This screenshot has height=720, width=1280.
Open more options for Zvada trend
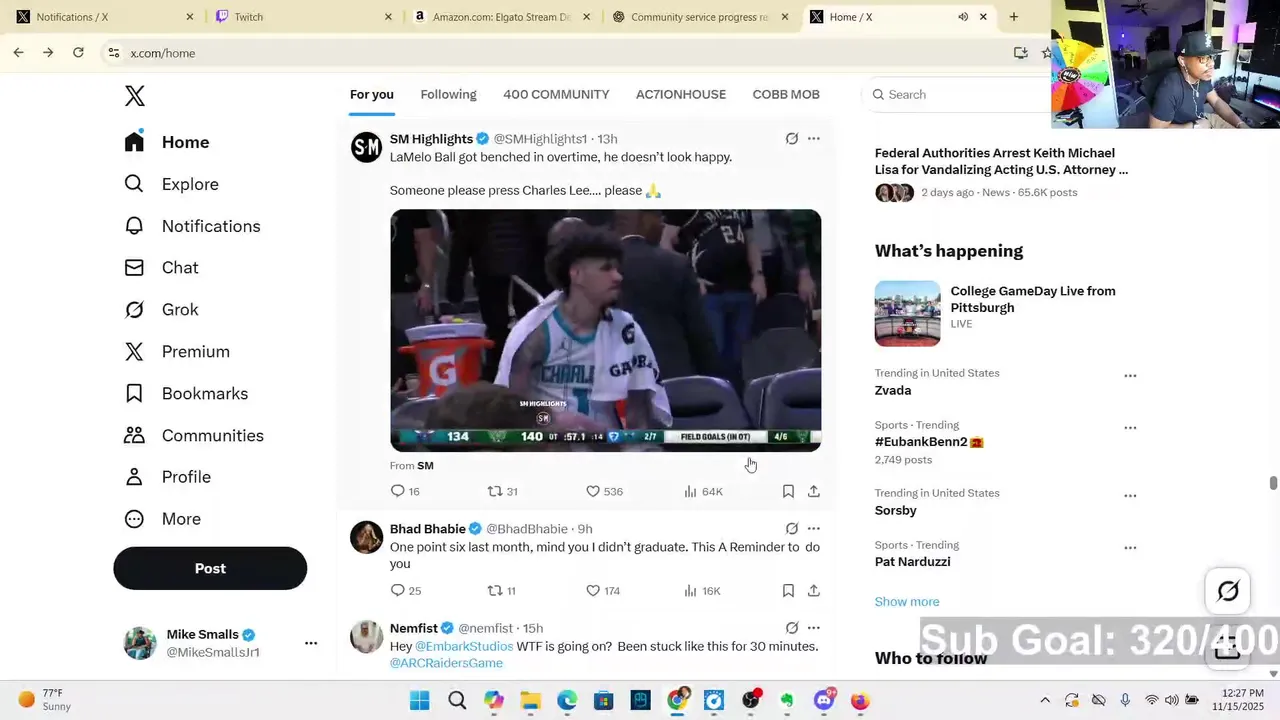pyautogui.click(x=1130, y=376)
